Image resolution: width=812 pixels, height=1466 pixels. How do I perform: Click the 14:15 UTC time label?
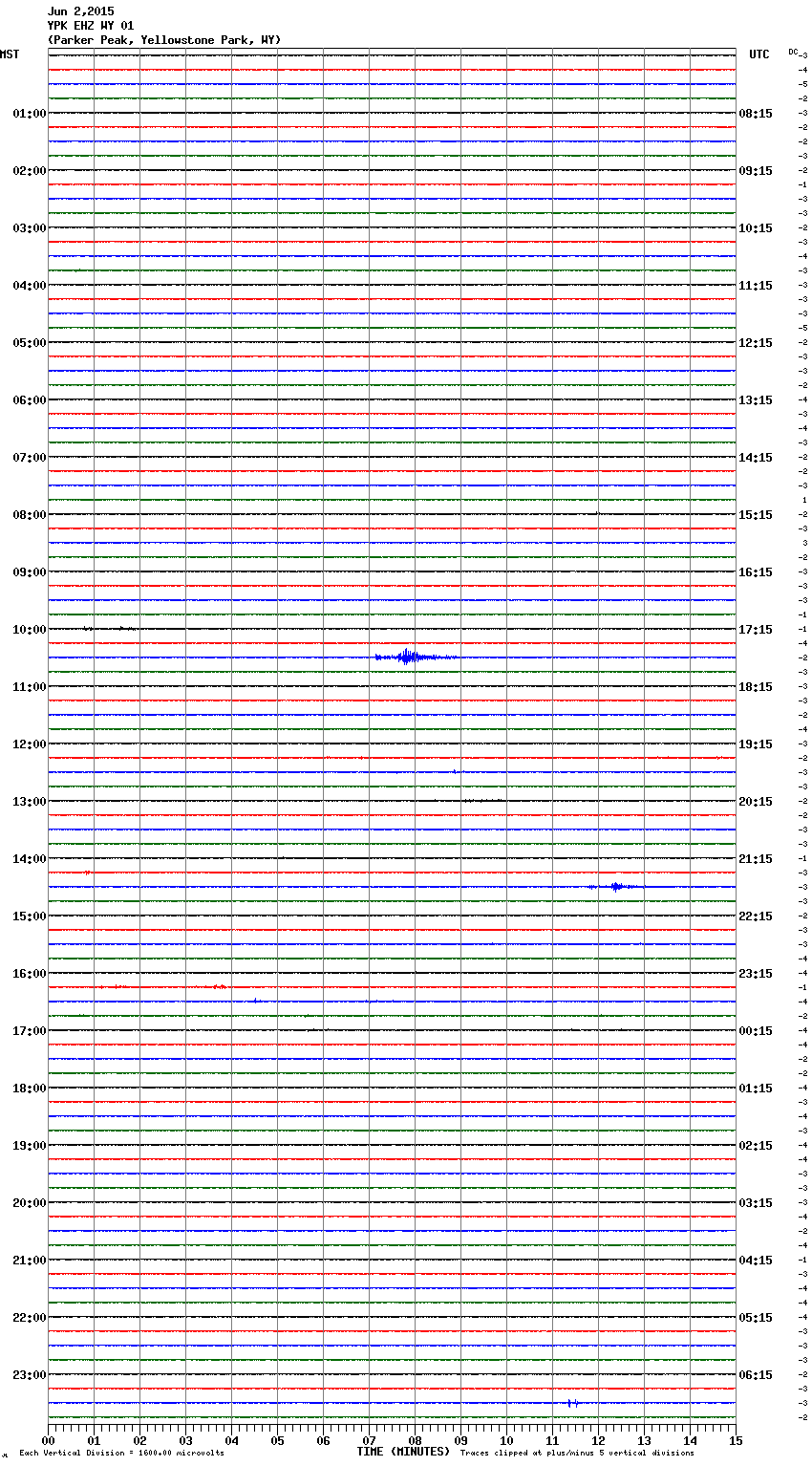756,458
